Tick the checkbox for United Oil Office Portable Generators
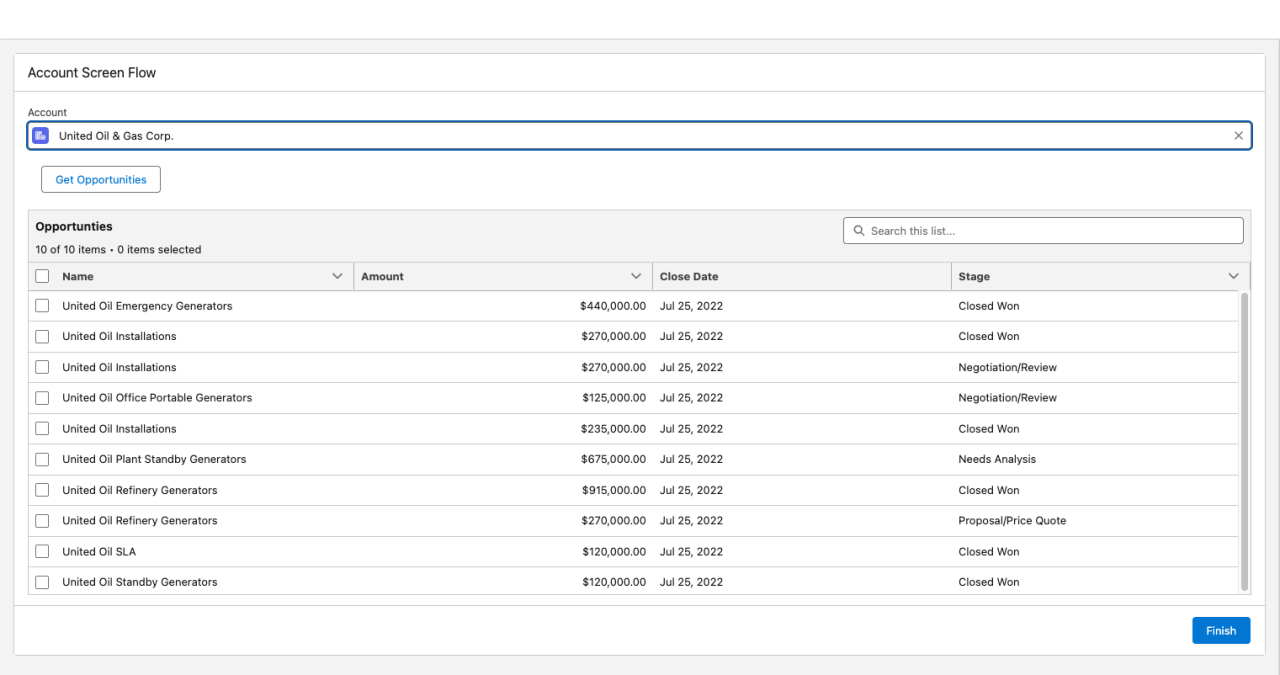Image resolution: width=1280 pixels, height=675 pixels. tap(42, 398)
